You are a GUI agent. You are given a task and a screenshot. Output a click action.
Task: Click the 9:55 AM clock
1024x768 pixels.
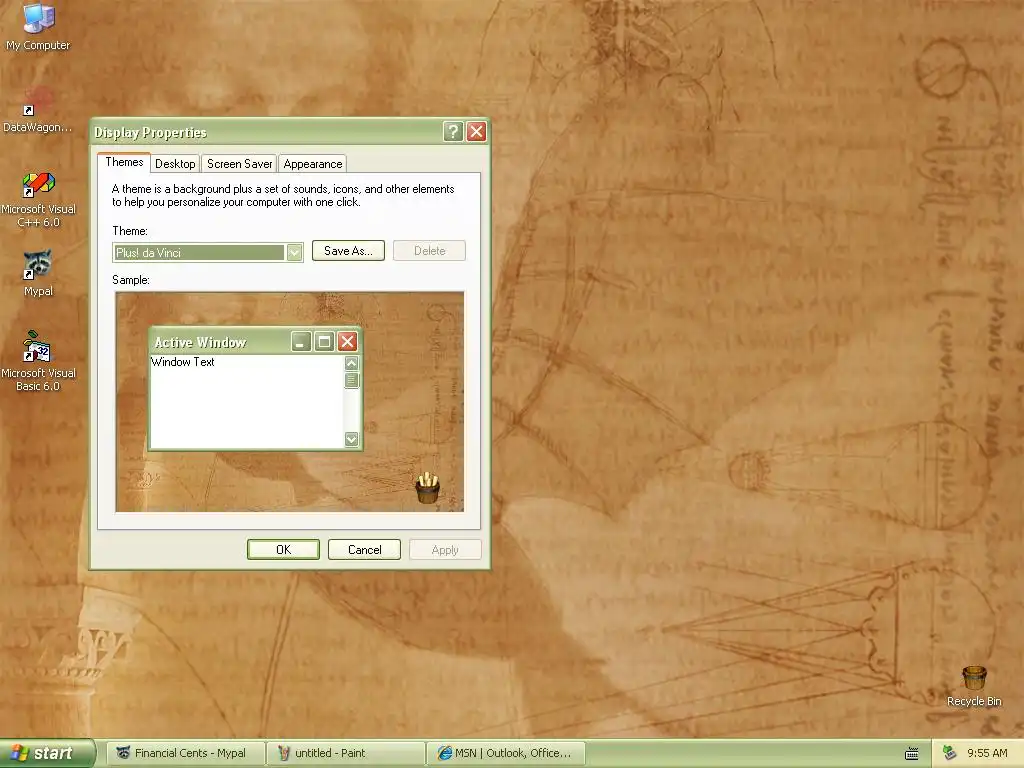987,753
